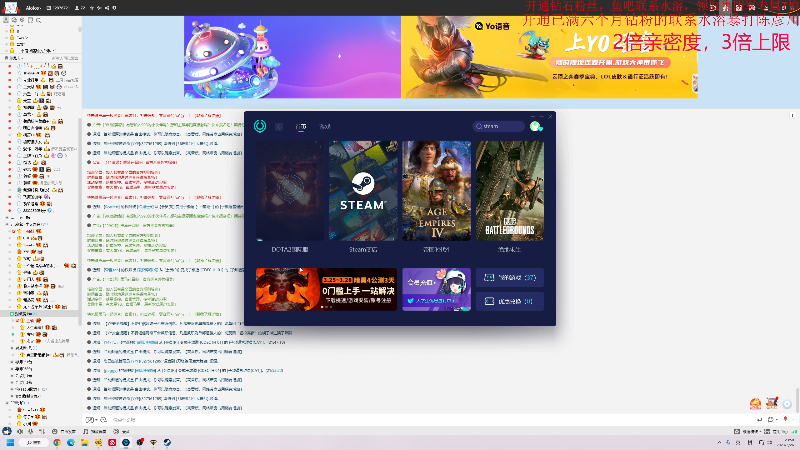Open Windows Start menu
Viewport: 800px width, 450px height.
[x=10, y=442]
